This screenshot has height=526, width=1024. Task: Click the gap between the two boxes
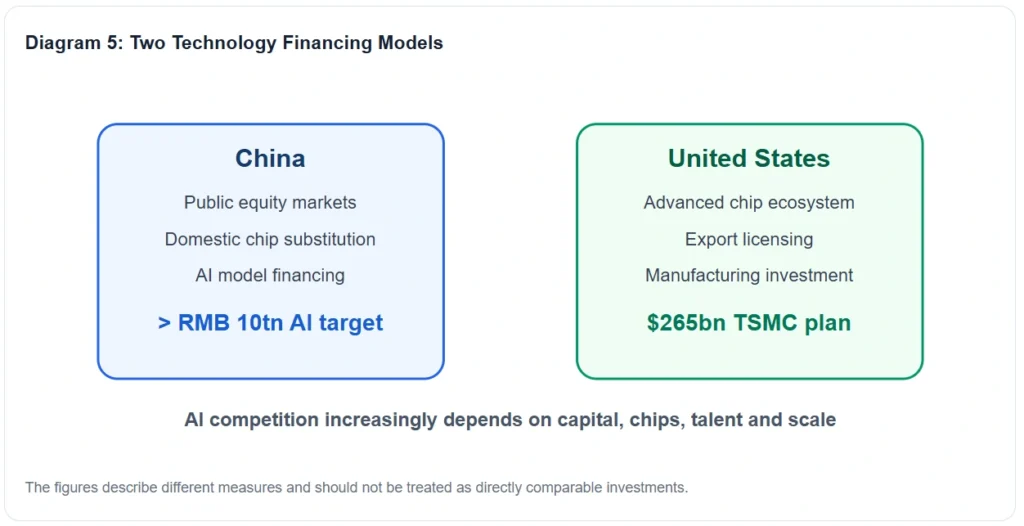(x=510, y=252)
